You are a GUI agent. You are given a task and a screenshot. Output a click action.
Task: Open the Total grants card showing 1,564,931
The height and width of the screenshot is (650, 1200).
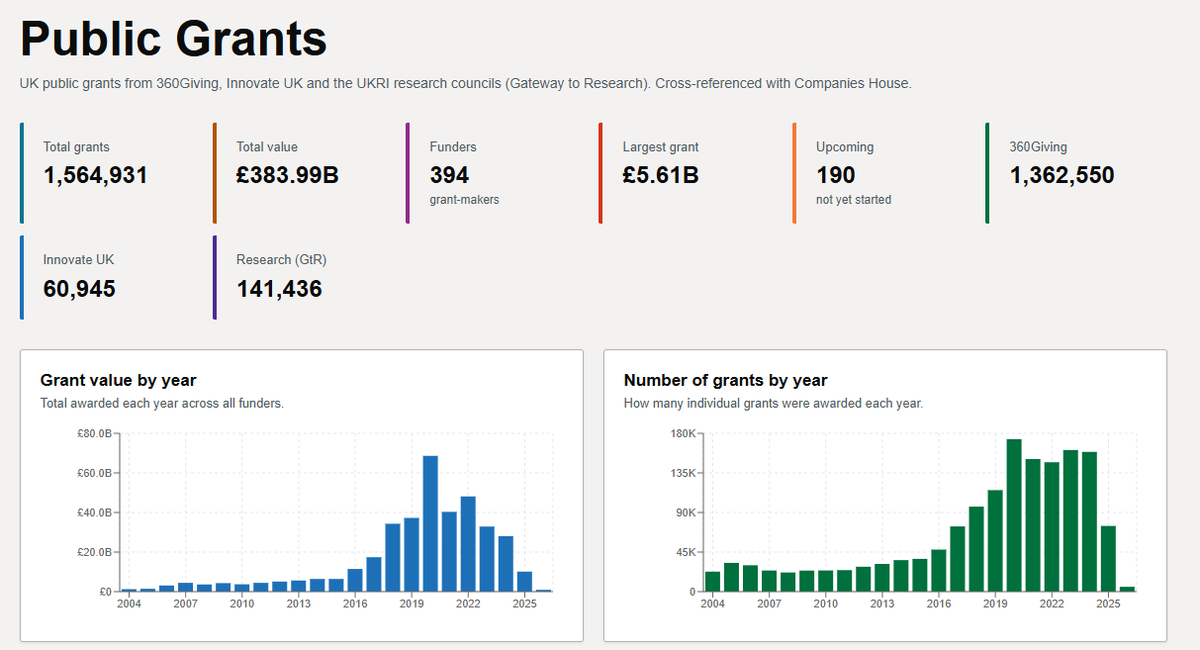[x=107, y=173]
